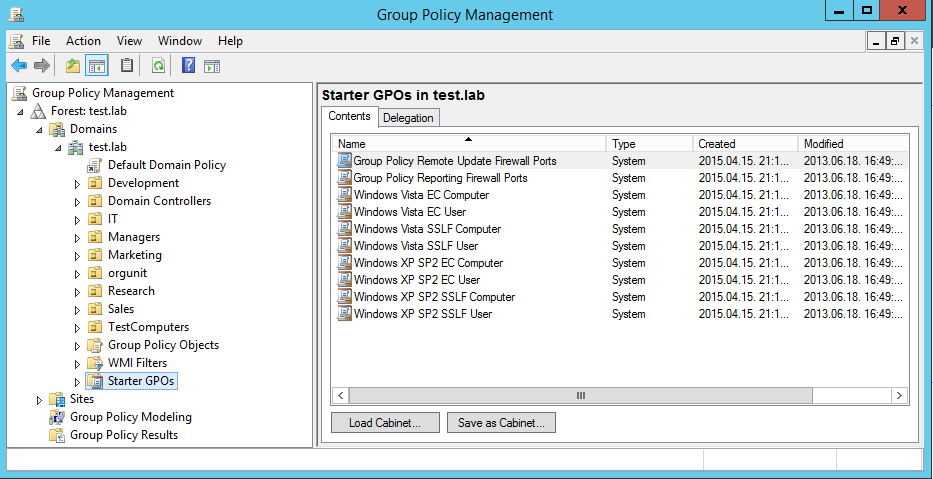Click icon of Windows Vista EC Computer row
The image size is (933, 479).
345,195
